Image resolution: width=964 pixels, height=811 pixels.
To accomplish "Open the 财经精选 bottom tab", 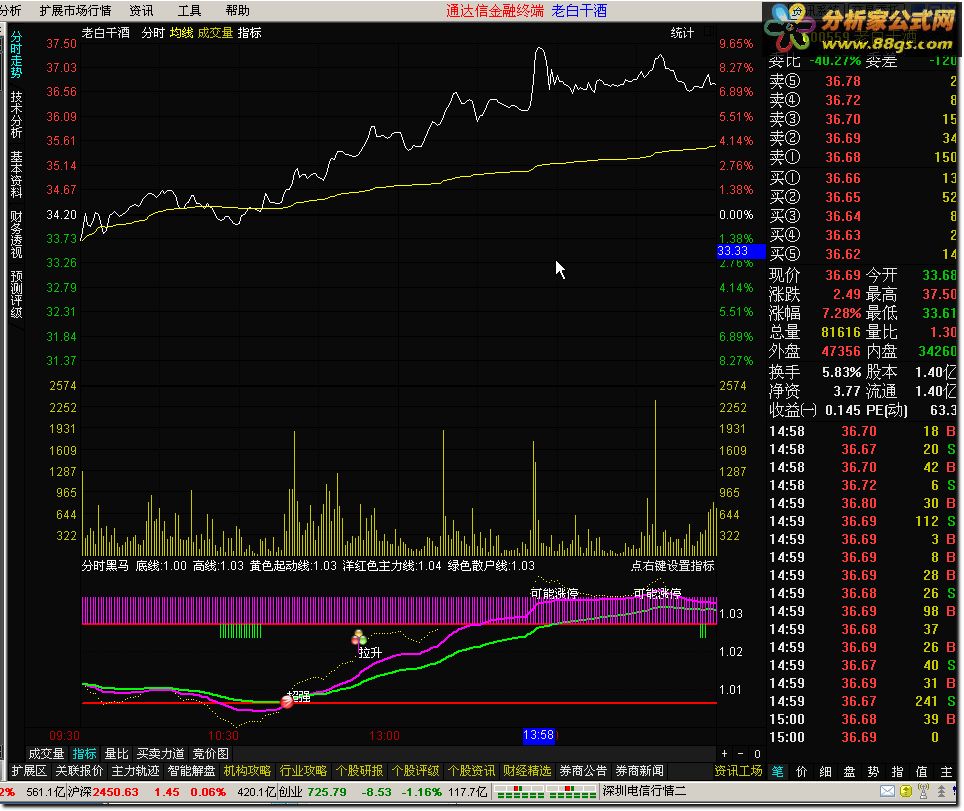I will pyautogui.click(x=527, y=771).
